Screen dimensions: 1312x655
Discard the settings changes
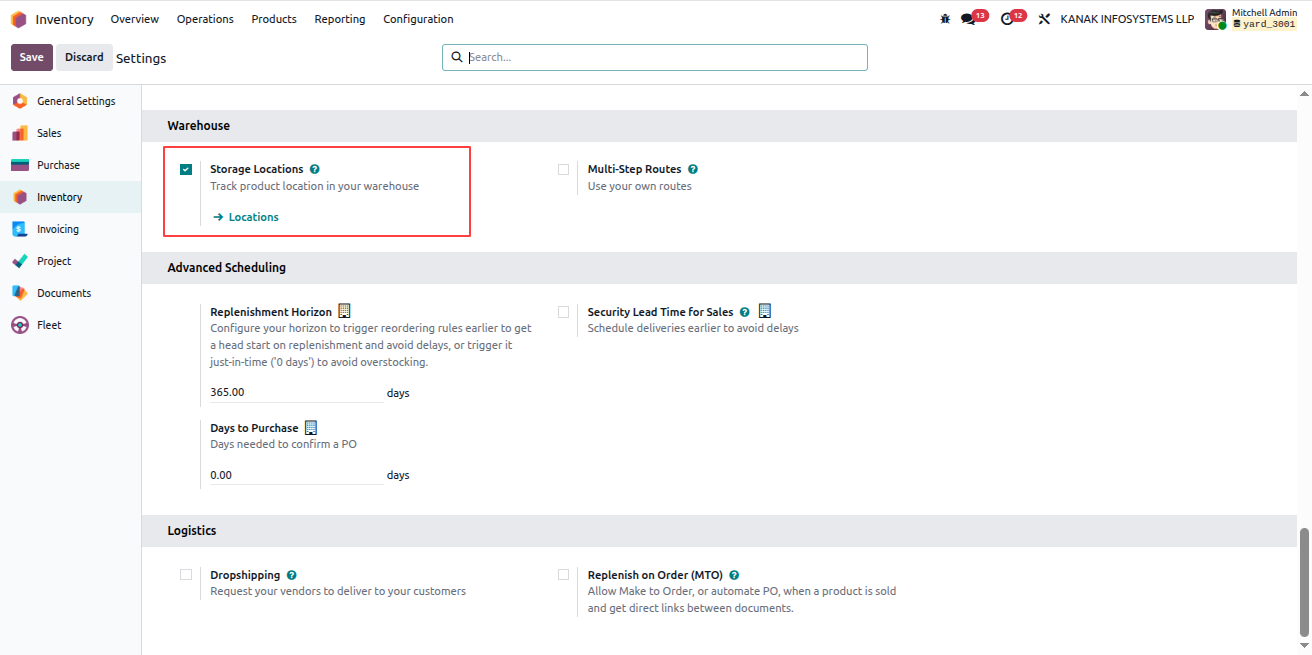coord(84,57)
